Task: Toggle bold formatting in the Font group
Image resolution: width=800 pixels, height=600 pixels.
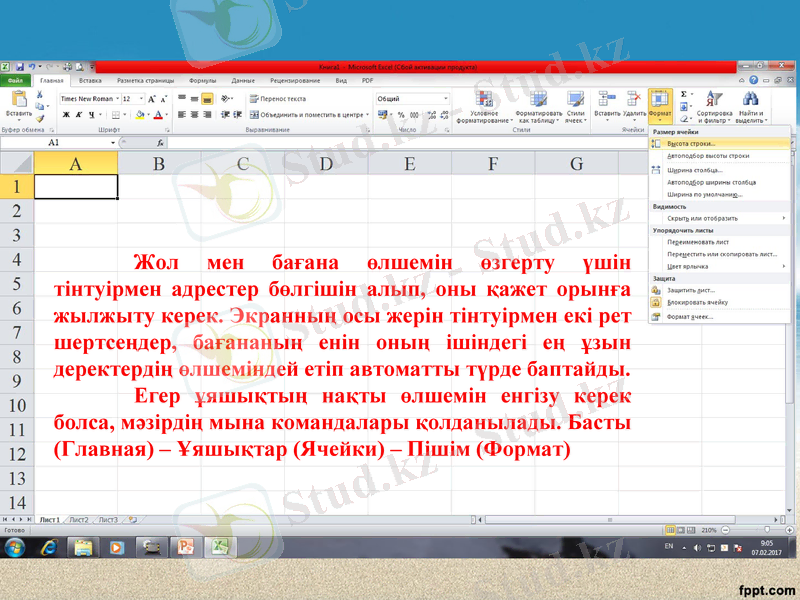Action: point(66,114)
